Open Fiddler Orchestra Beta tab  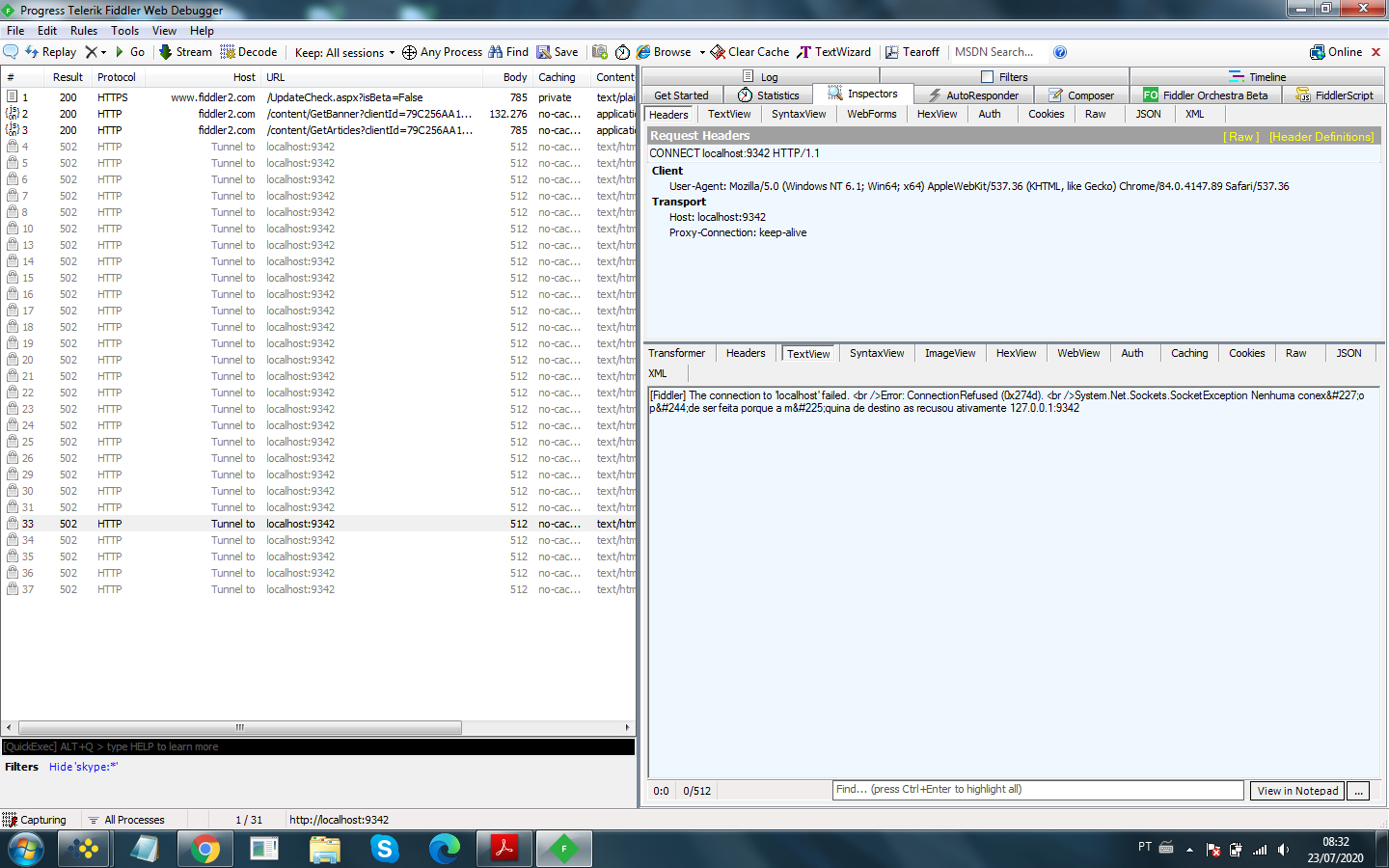coord(1206,95)
